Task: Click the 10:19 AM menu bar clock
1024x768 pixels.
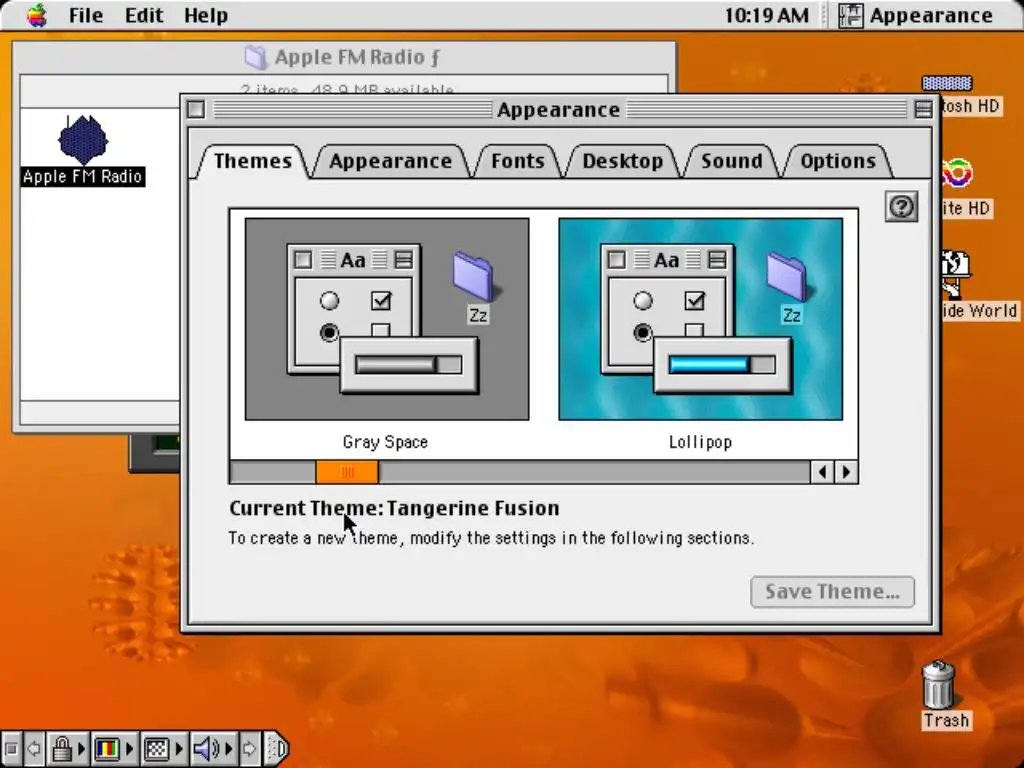Action: coord(766,15)
